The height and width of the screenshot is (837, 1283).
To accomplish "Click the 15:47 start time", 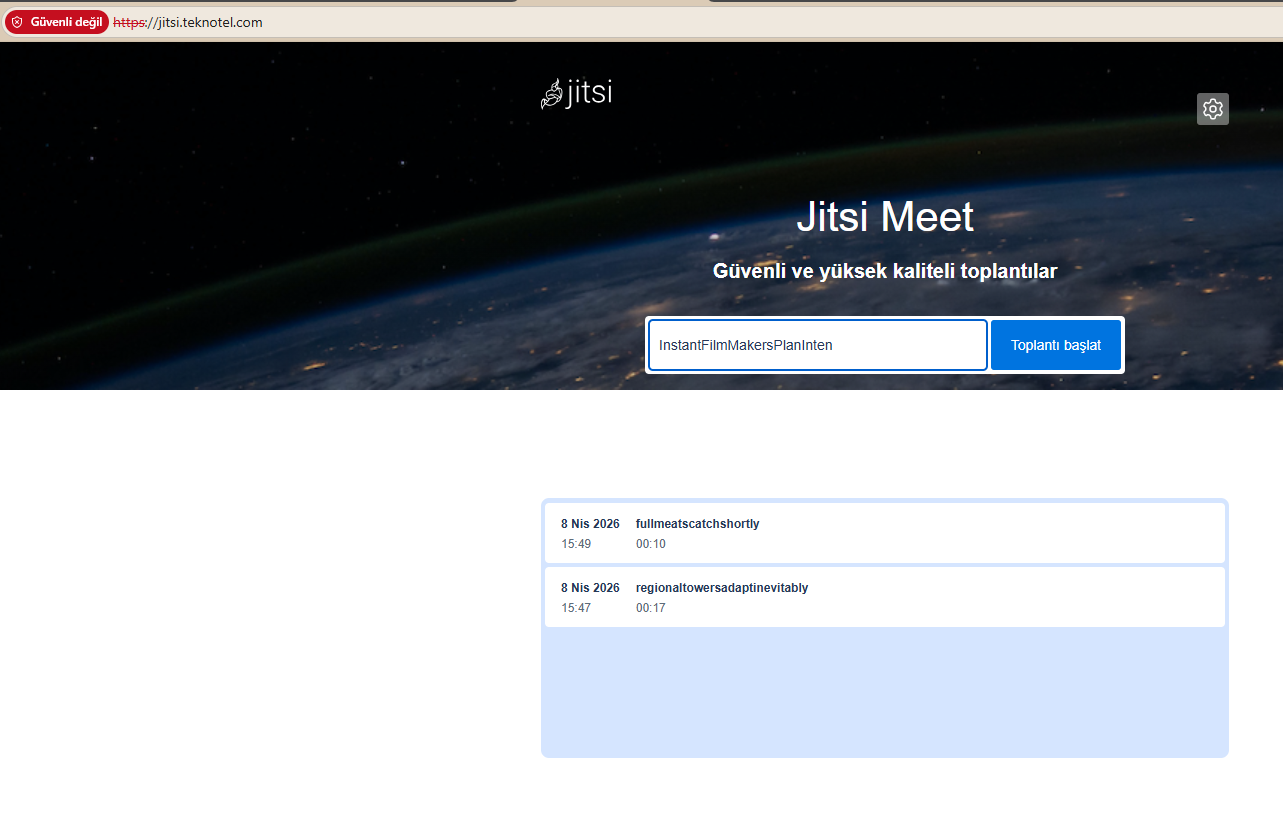I will [576, 608].
